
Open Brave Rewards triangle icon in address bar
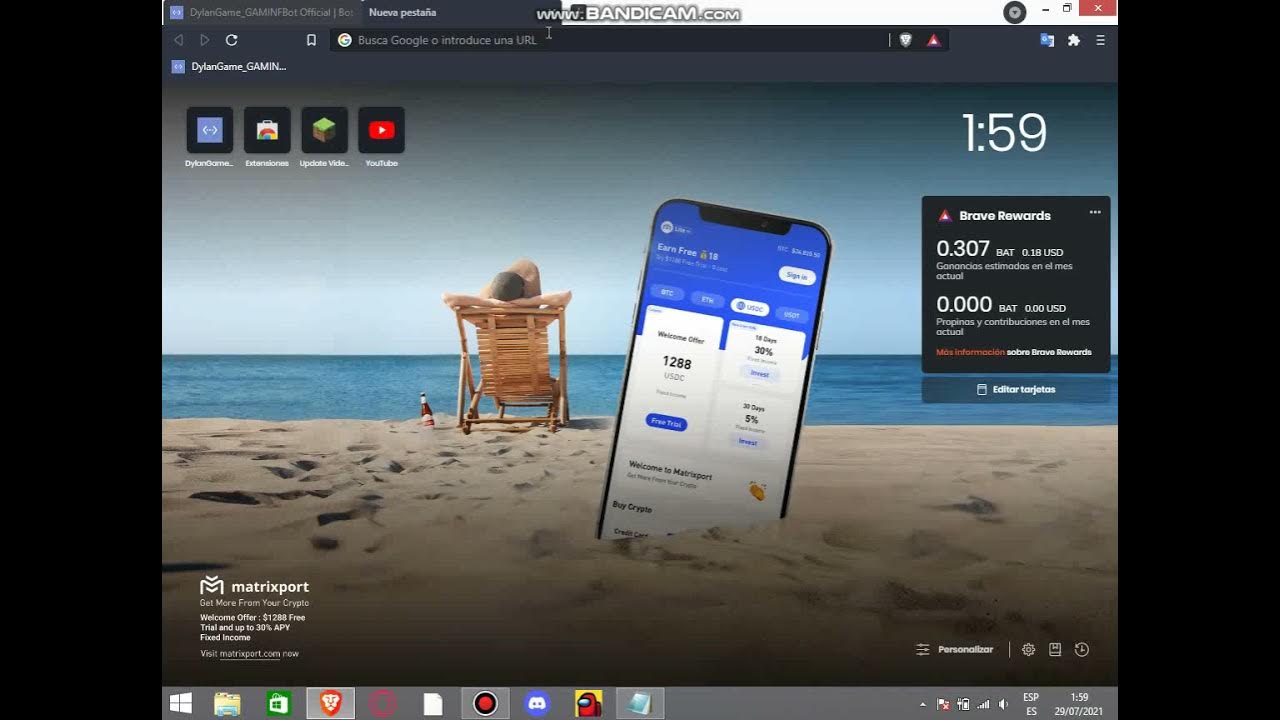tap(933, 40)
